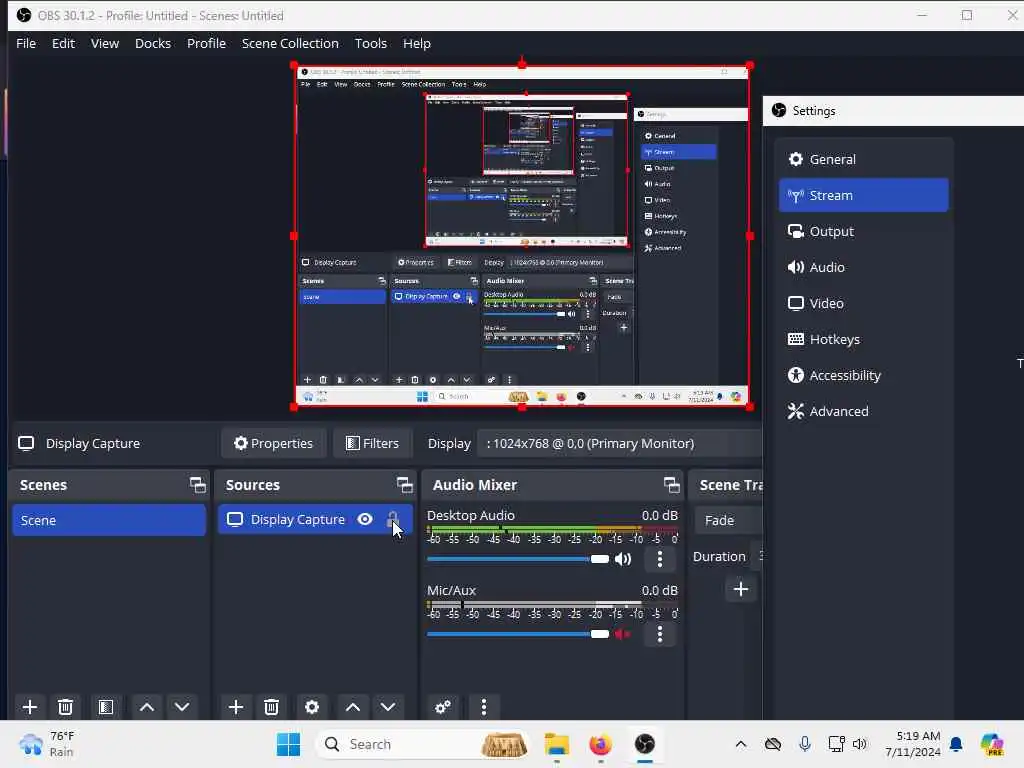Open volume control in system tray
Viewport: 1024px width, 768px height.
[859, 744]
